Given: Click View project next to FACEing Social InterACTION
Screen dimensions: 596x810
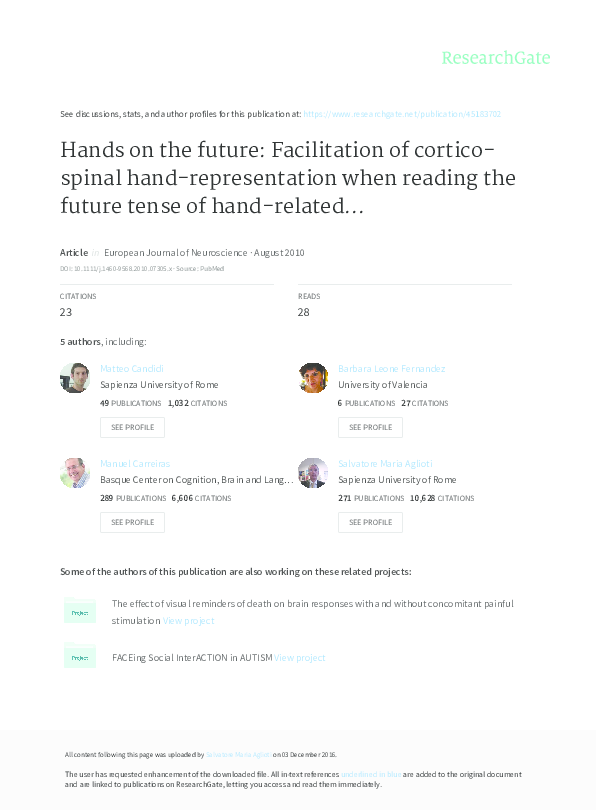Looking at the screenshot, I should pos(300,657).
